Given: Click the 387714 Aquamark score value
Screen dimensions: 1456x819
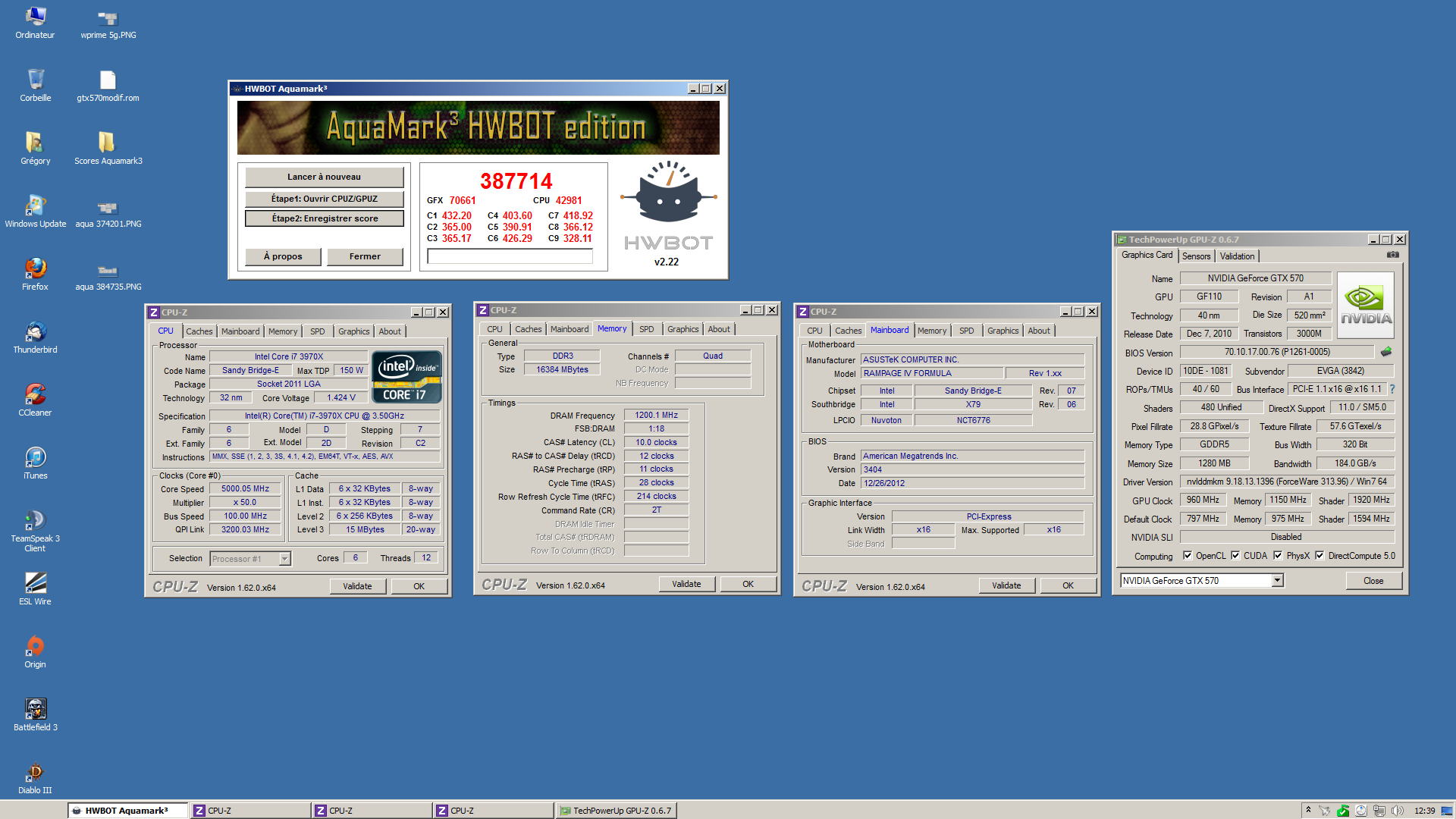Looking at the screenshot, I should click(x=516, y=181).
